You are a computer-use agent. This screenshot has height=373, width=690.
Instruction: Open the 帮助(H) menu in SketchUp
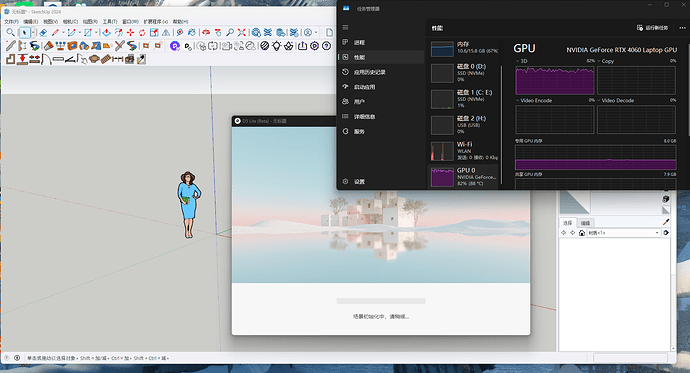pyautogui.click(x=180, y=21)
